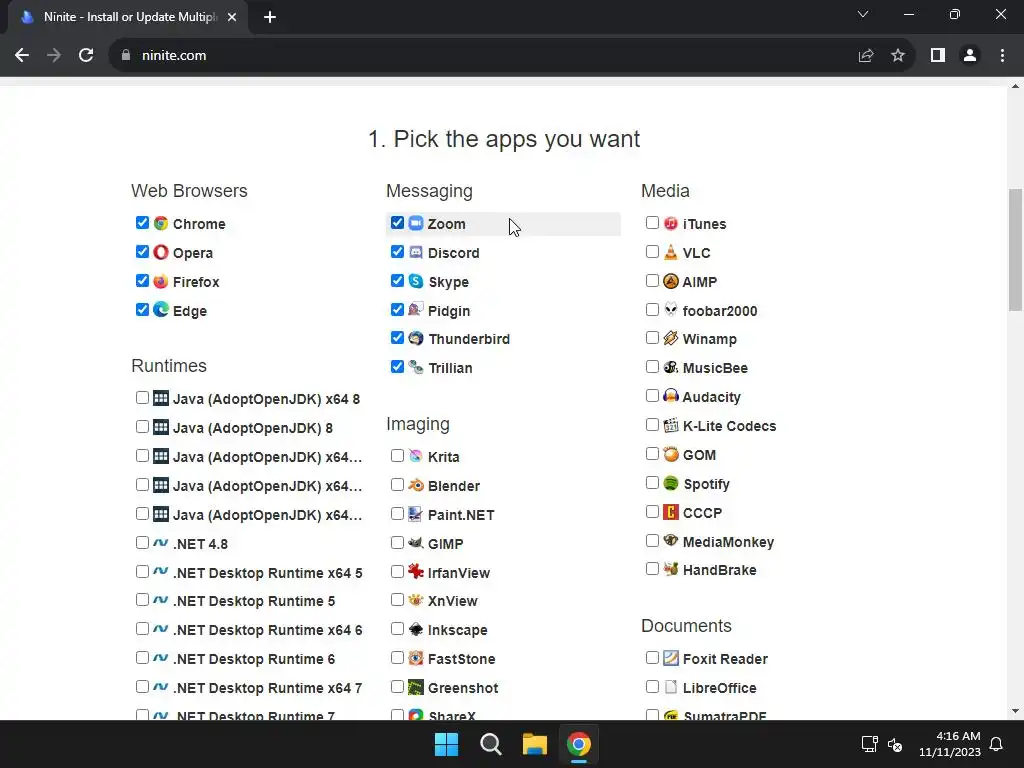The height and width of the screenshot is (768, 1024).
Task: Click the Thunderbird app icon
Action: click(416, 338)
